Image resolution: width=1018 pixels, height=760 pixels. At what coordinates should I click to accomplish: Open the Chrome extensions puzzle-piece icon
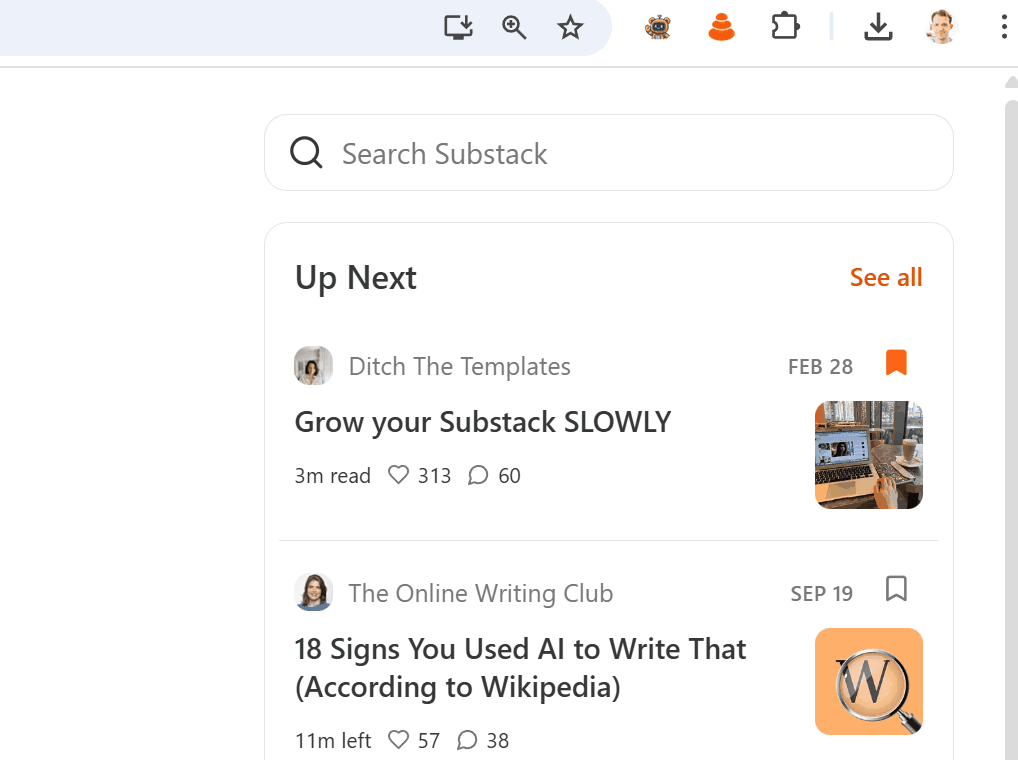(785, 27)
